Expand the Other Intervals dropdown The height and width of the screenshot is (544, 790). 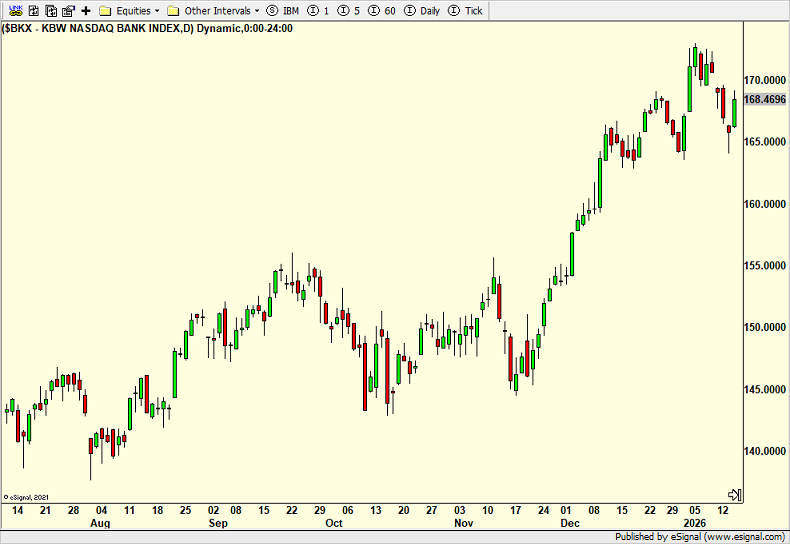213,10
